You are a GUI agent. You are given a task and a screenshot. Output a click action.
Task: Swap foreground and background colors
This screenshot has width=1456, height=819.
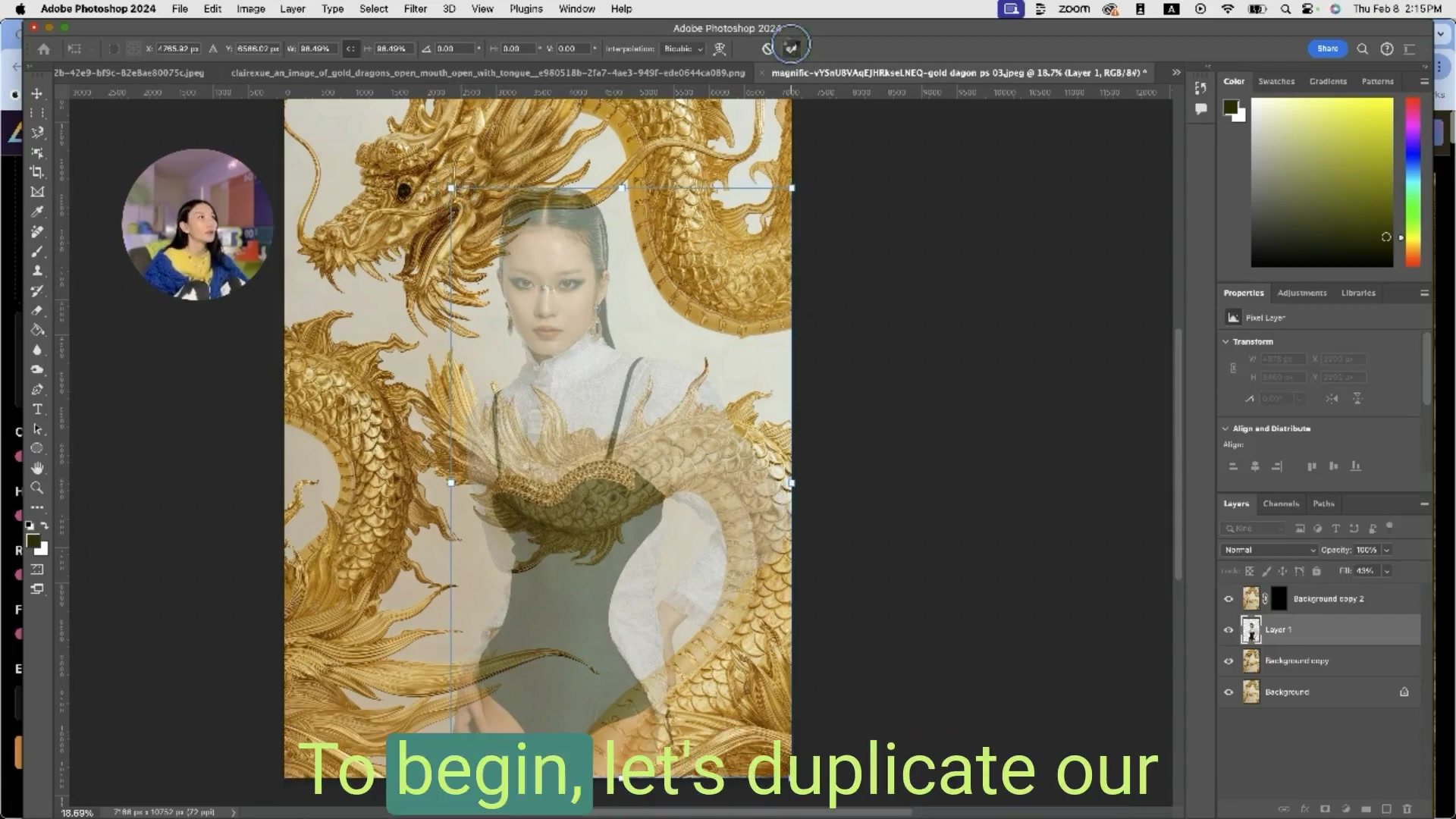45,525
